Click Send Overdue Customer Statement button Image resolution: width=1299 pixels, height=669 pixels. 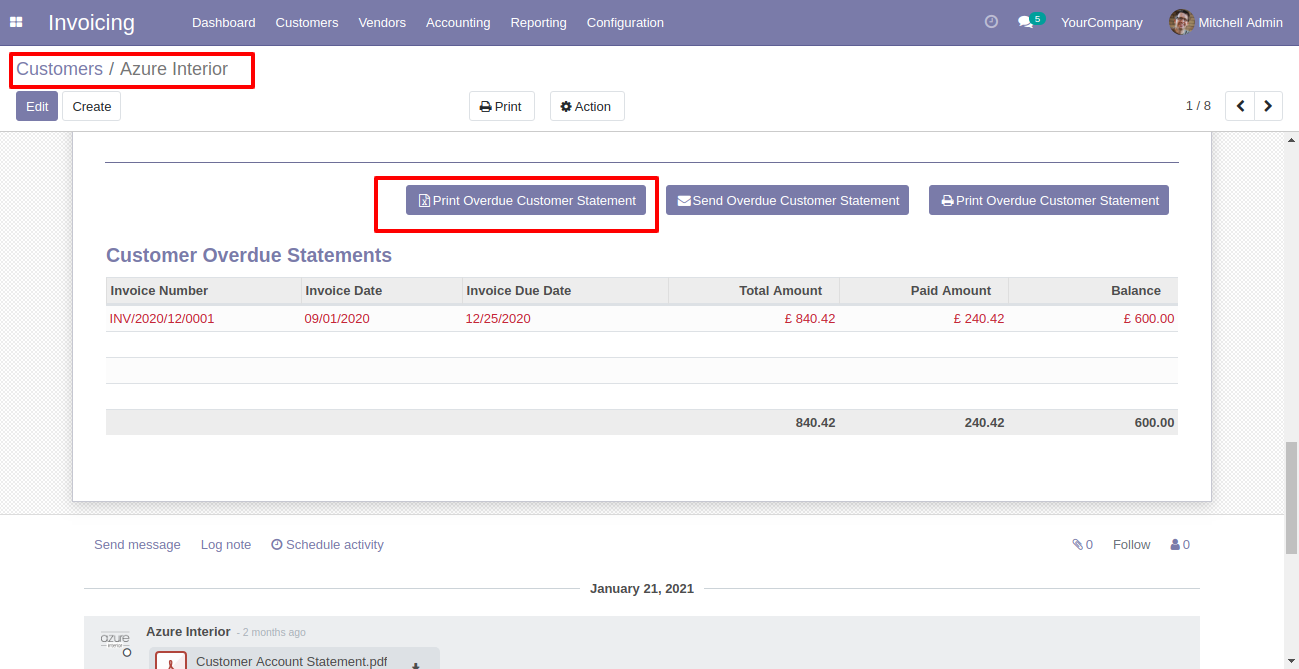tap(787, 200)
